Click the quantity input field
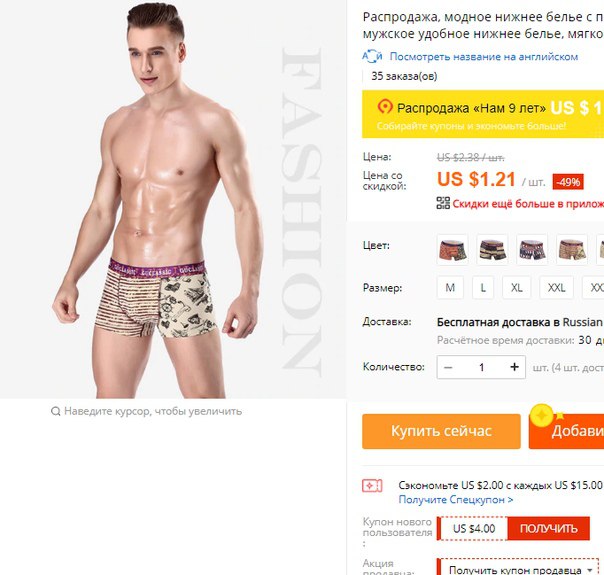The width and height of the screenshot is (604, 575). [x=481, y=367]
